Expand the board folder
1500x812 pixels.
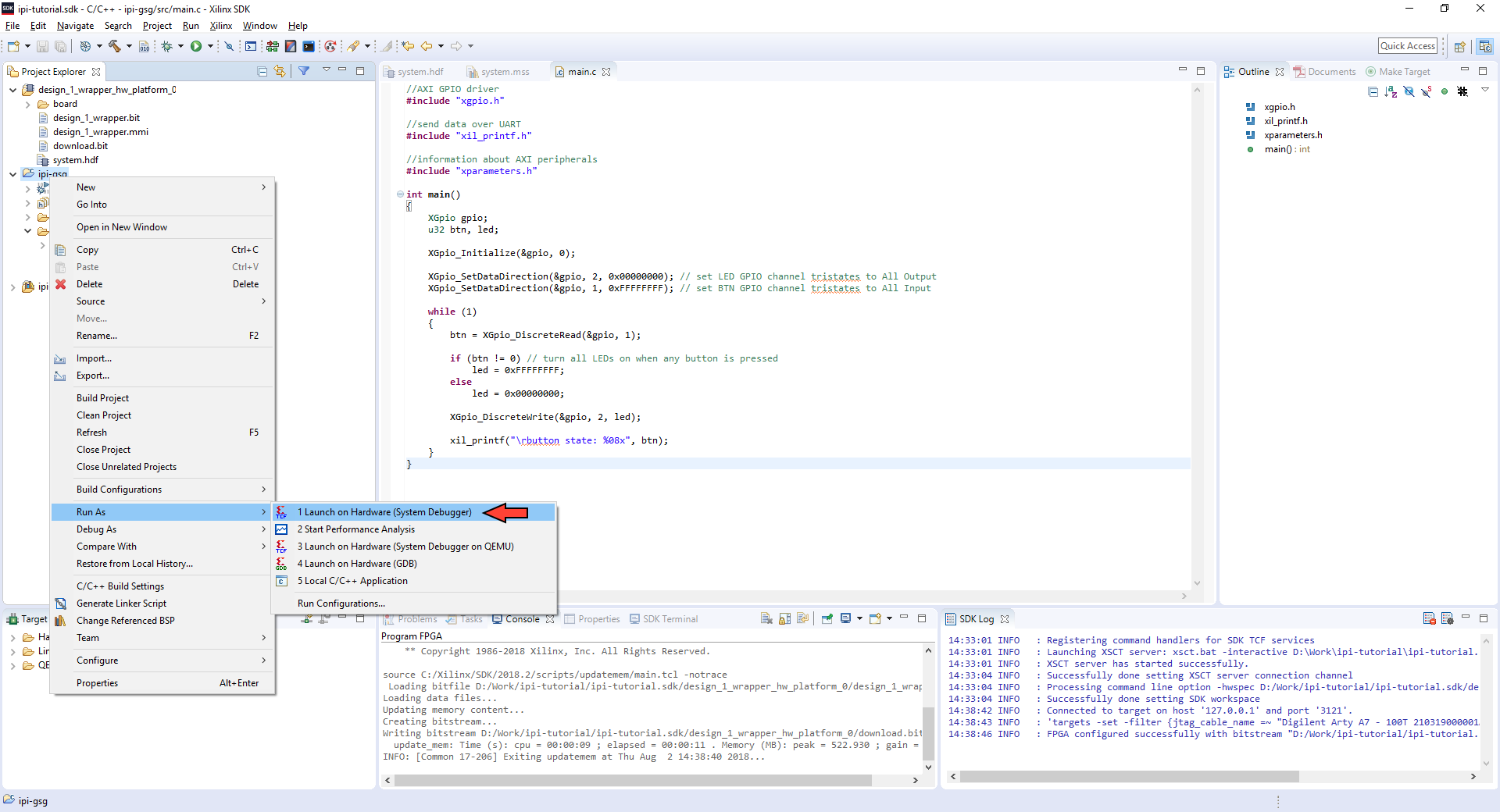click(x=27, y=104)
